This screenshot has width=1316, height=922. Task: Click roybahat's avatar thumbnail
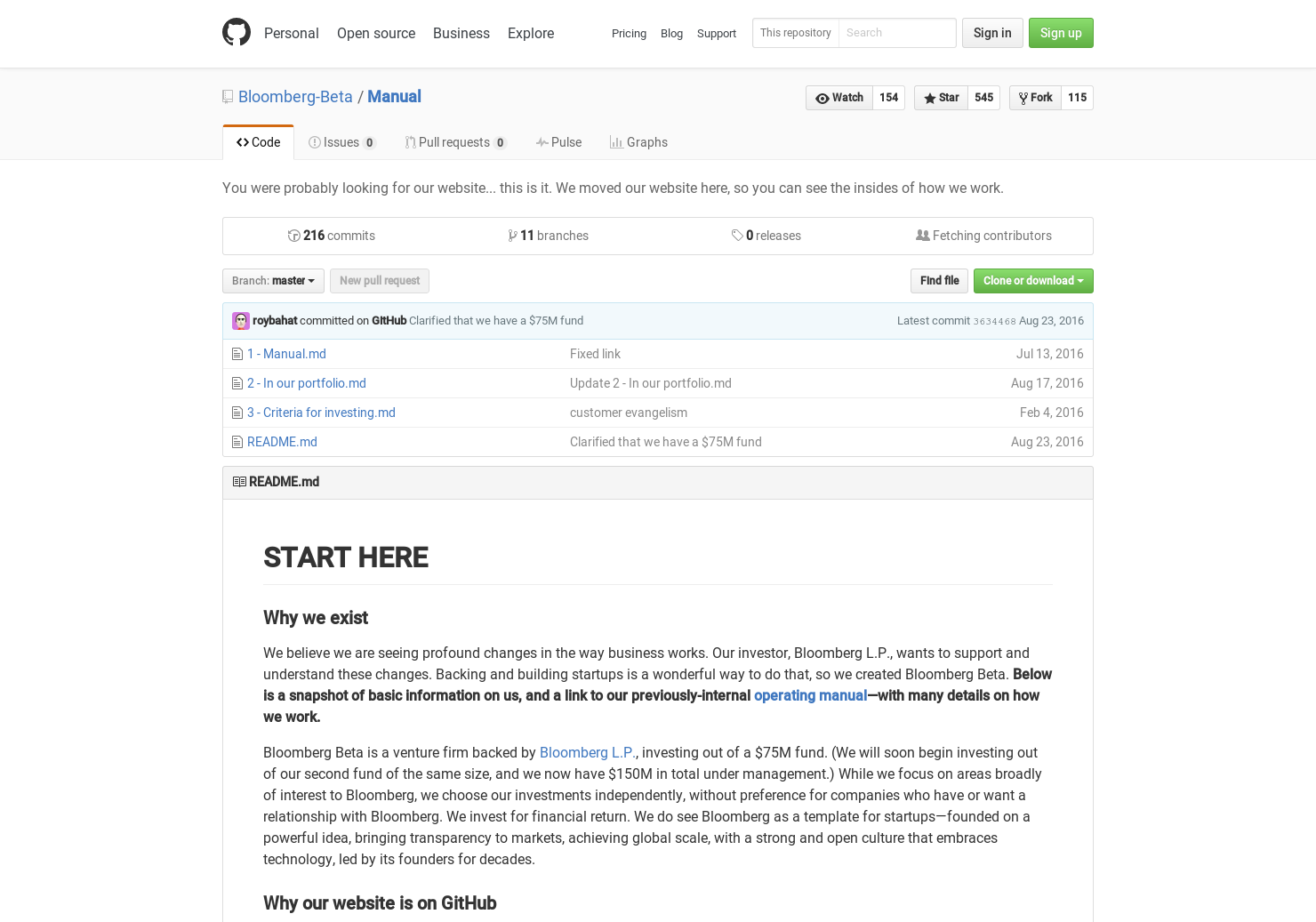[x=241, y=321]
